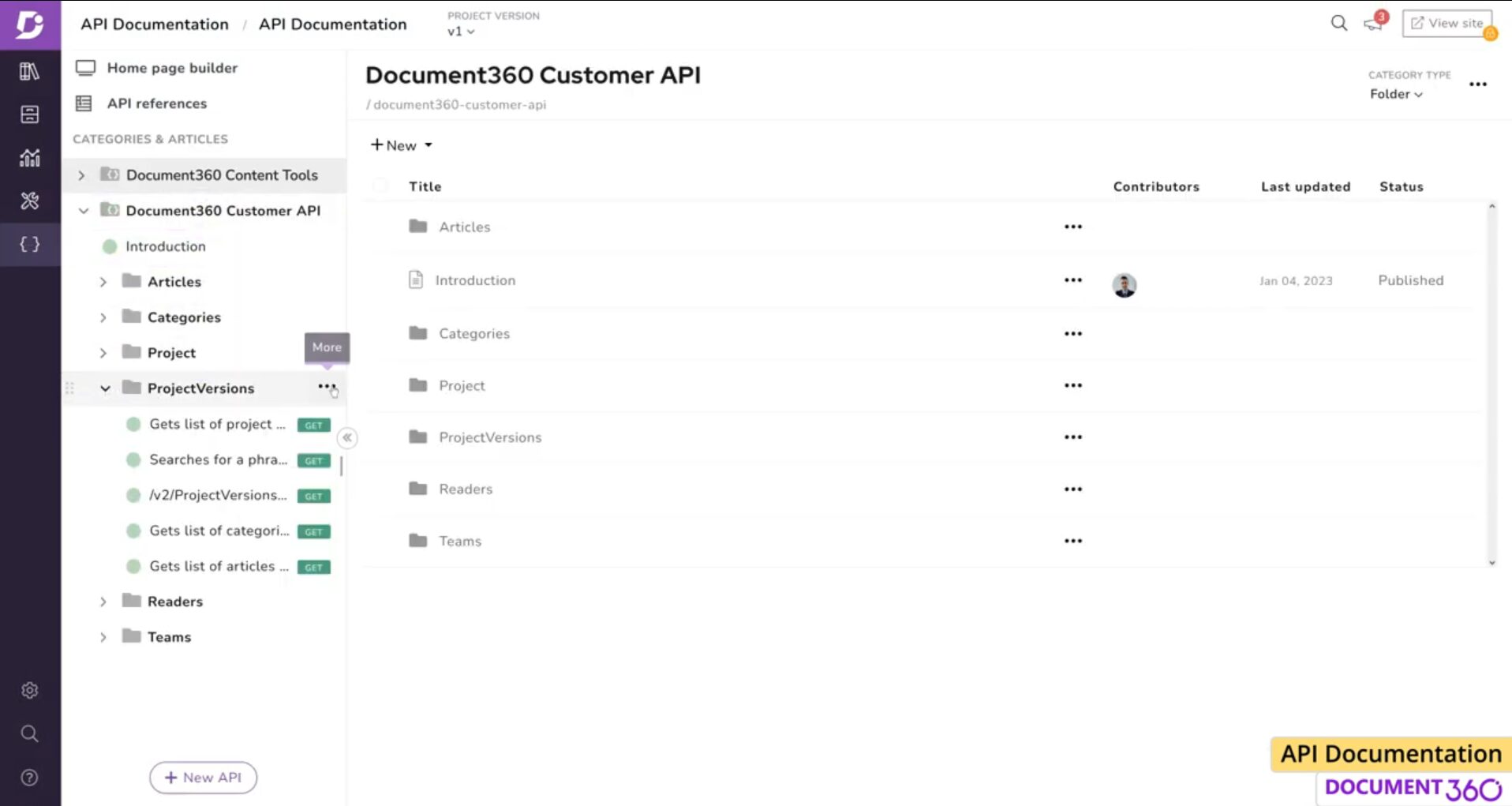Open Settings gear in the sidebar
Image resolution: width=1512 pixels, height=806 pixels.
point(30,691)
